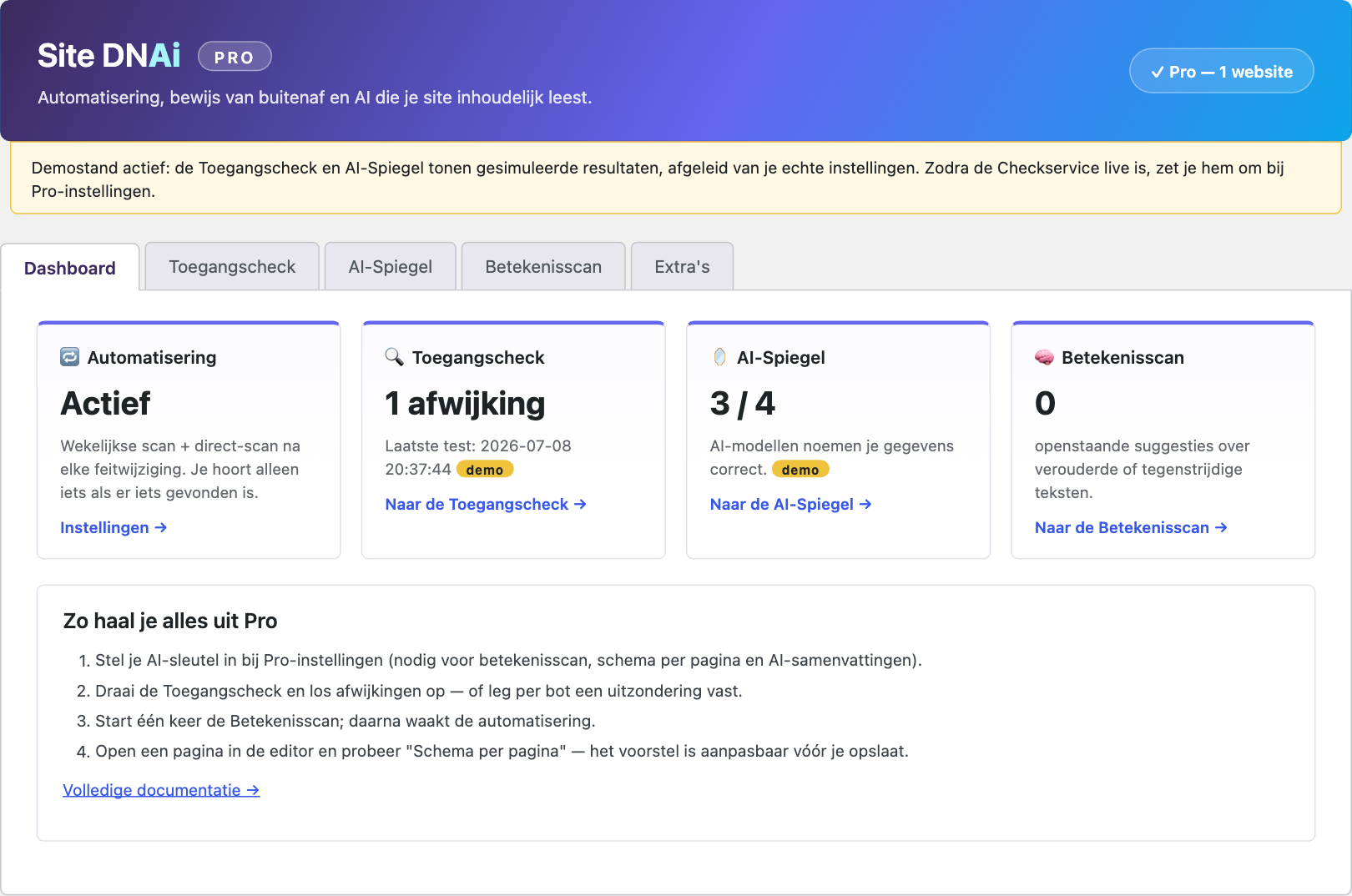Follow Naar de Betekenisscan link

click(1131, 527)
